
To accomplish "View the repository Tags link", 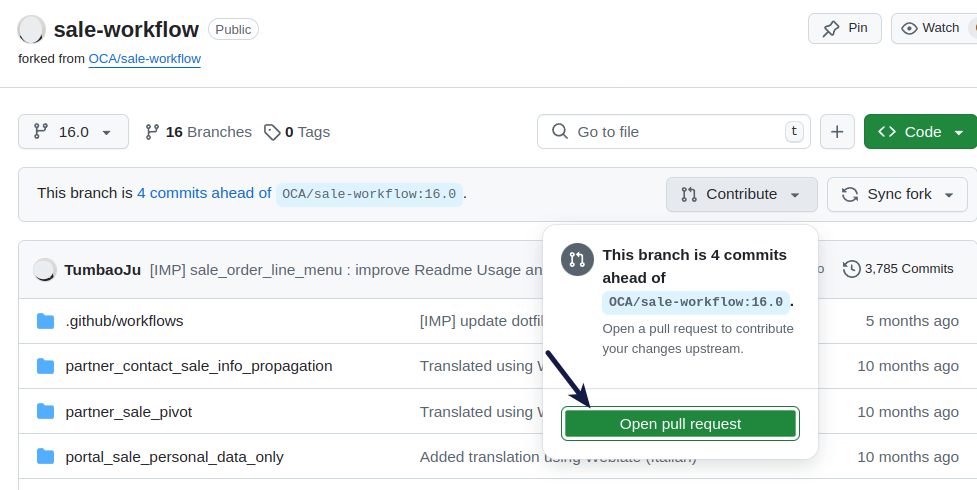I will coord(297,132).
